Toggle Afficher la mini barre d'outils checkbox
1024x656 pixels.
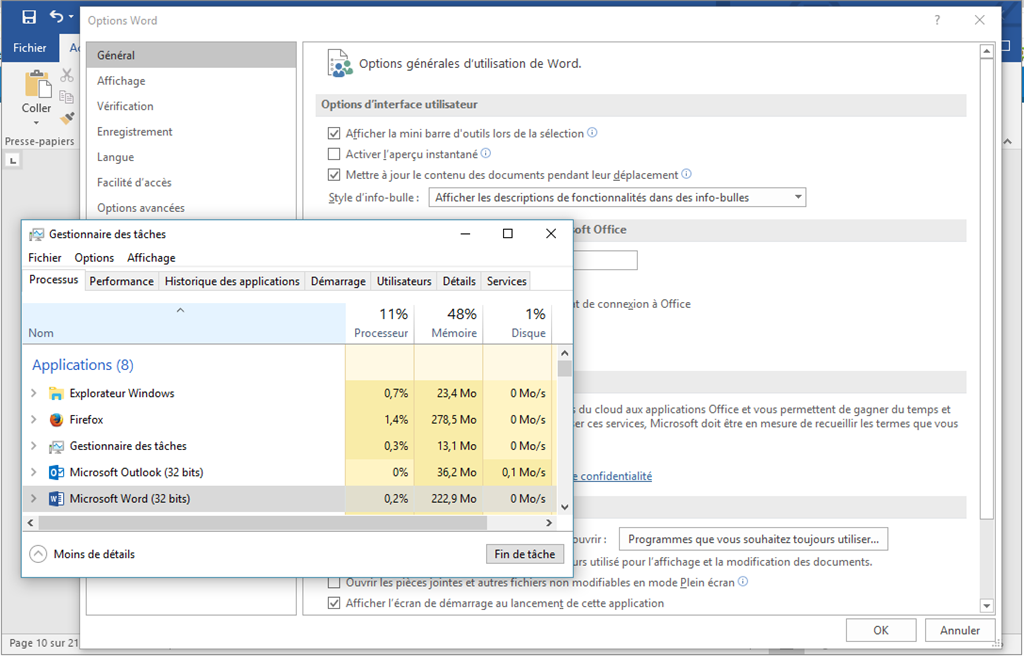pos(334,133)
